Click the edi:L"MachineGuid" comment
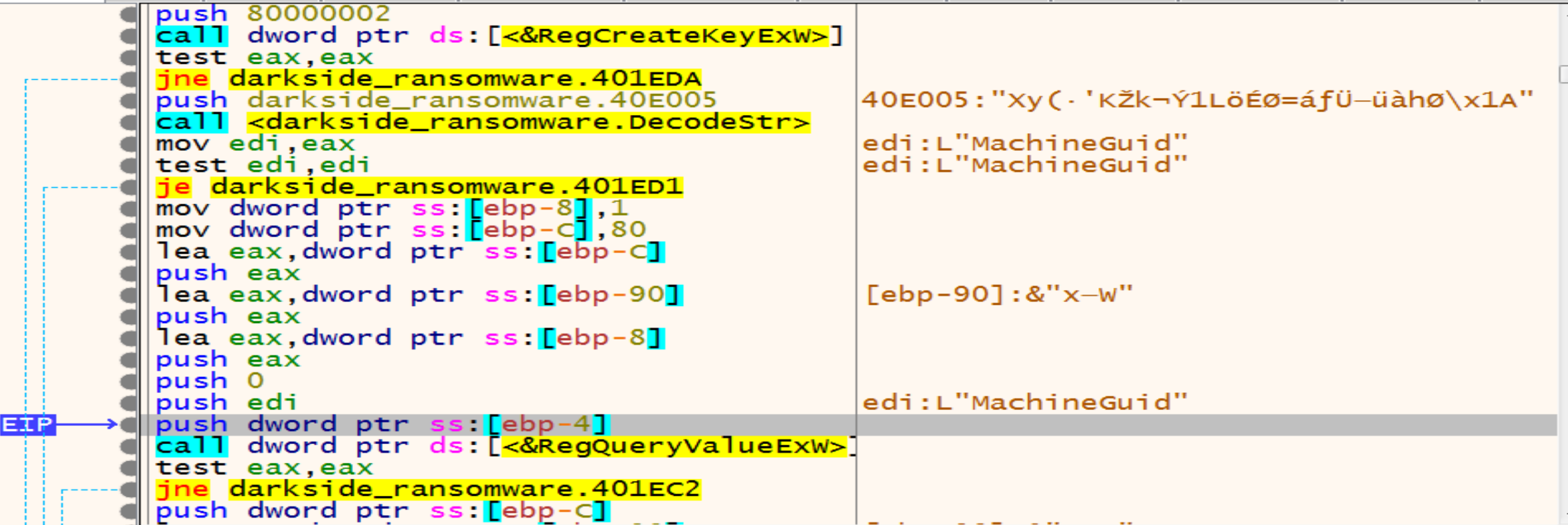The width and height of the screenshot is (1568, 525). click(x=1023, y=144)
